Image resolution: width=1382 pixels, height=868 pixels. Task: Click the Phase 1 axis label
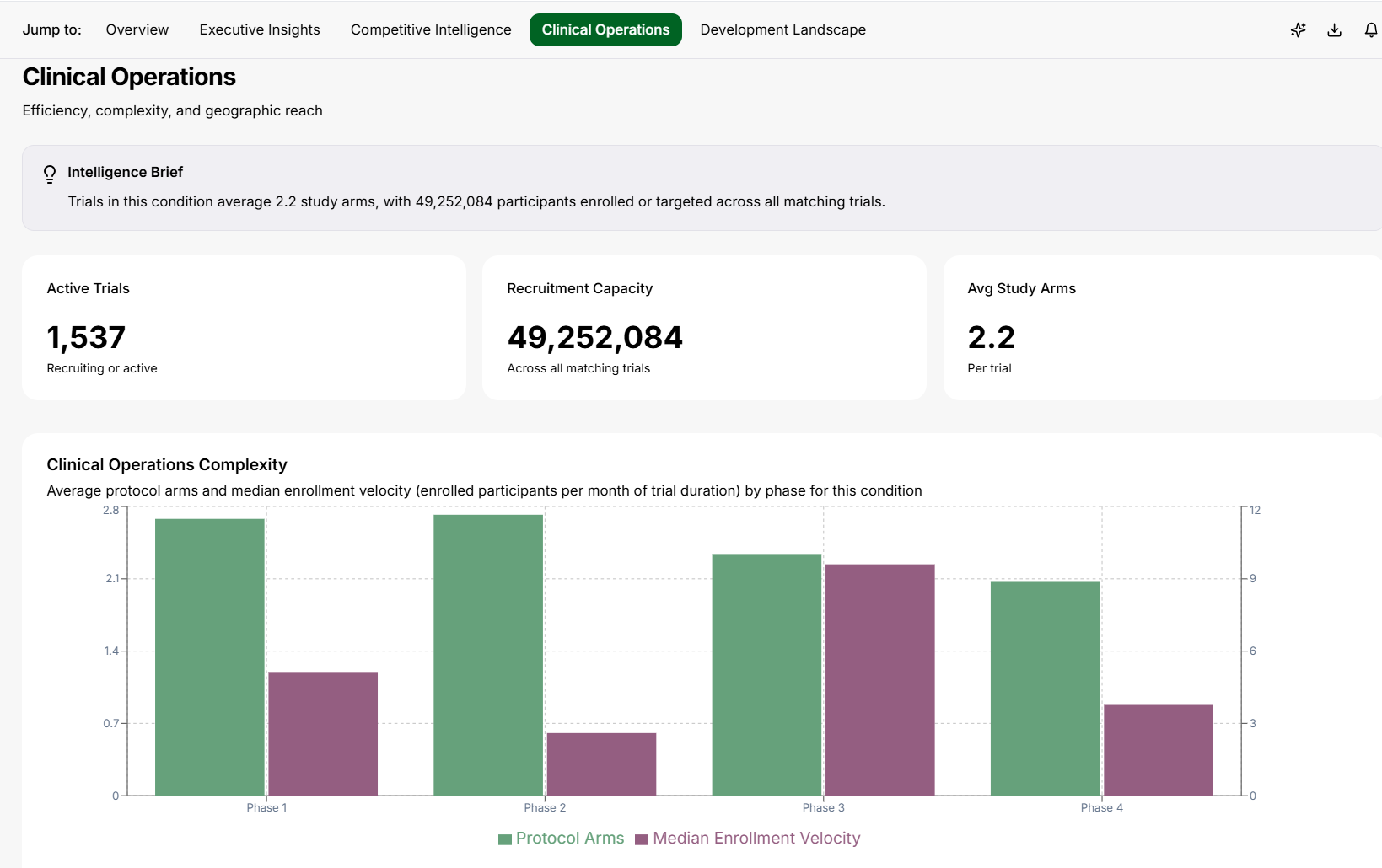tap(266, 807)
